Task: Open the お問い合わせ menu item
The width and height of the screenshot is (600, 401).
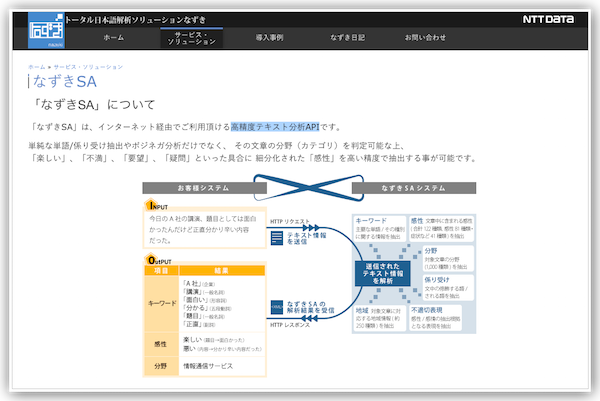Action: [x=426, y=37]
